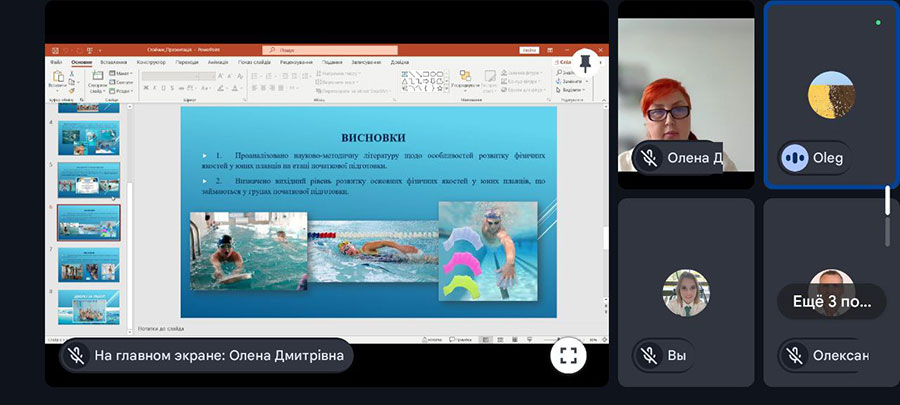Click the muted mic icon on Олександр's tile

[x=795, y=355]
